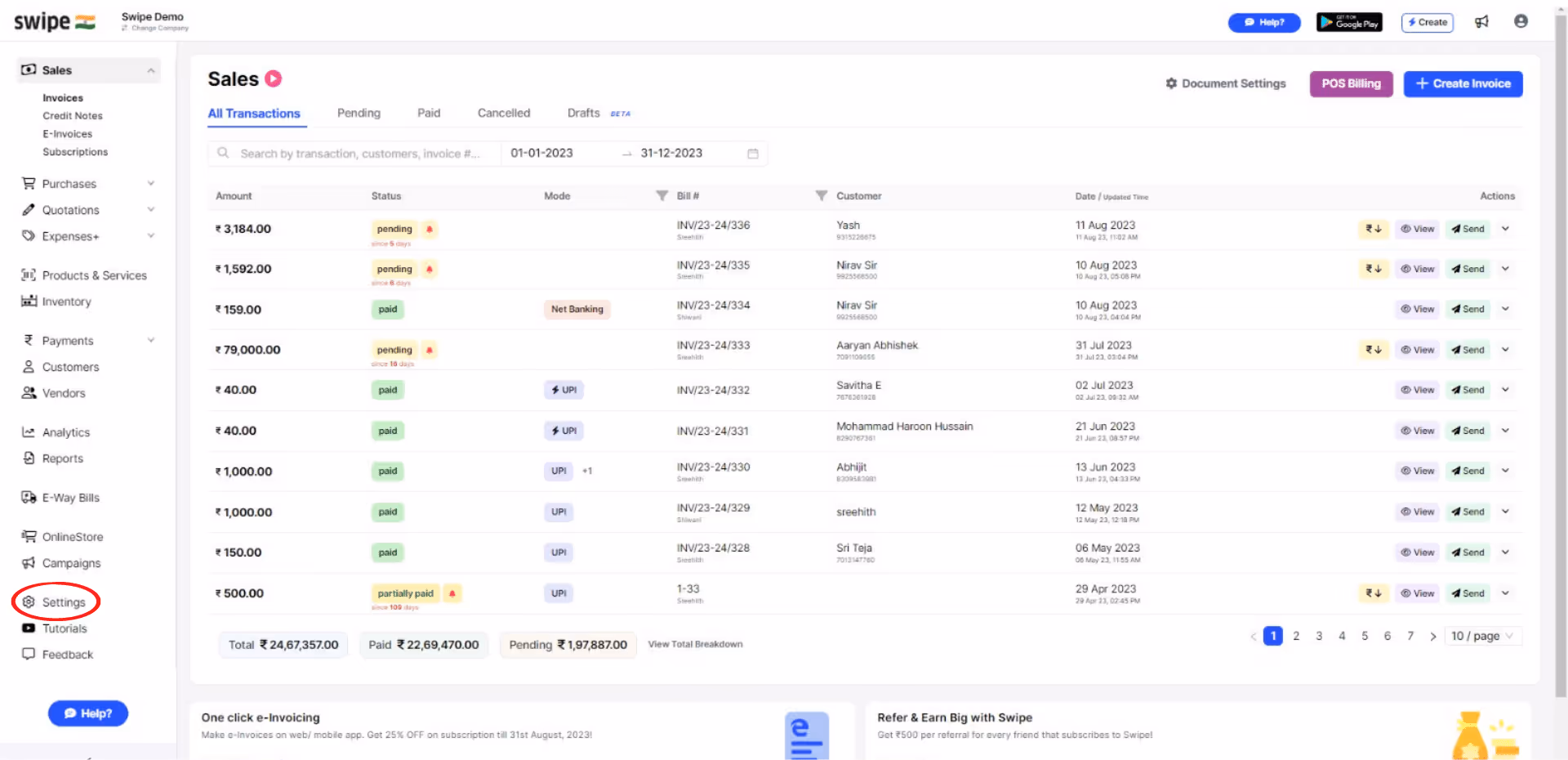Record payment for INV/23-24/333

coord(1374,350)
